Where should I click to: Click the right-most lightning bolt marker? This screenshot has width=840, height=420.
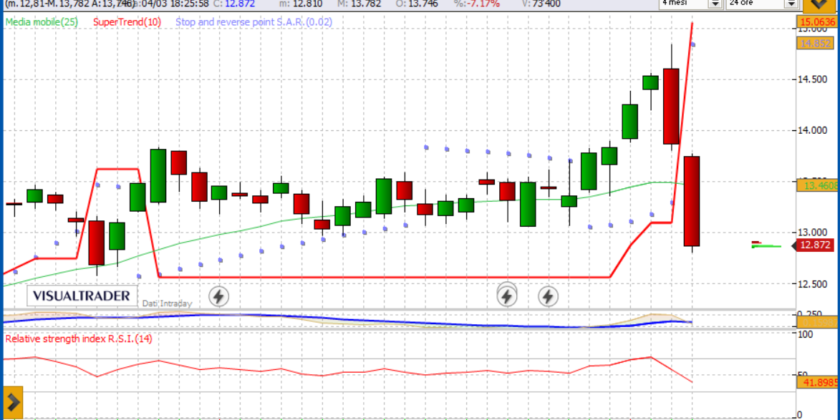(548, 296)
